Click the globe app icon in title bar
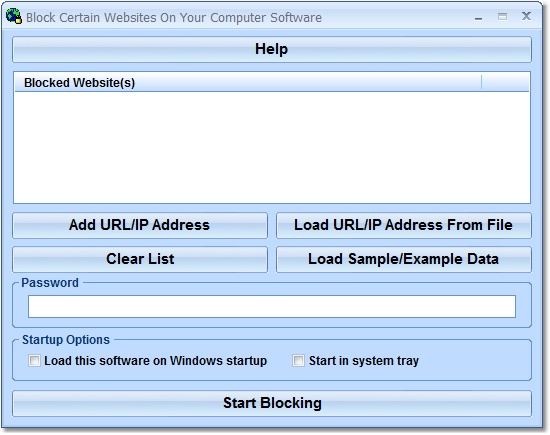Image resolution: width=550 pixels, height=435 pixels. (13, 16)
